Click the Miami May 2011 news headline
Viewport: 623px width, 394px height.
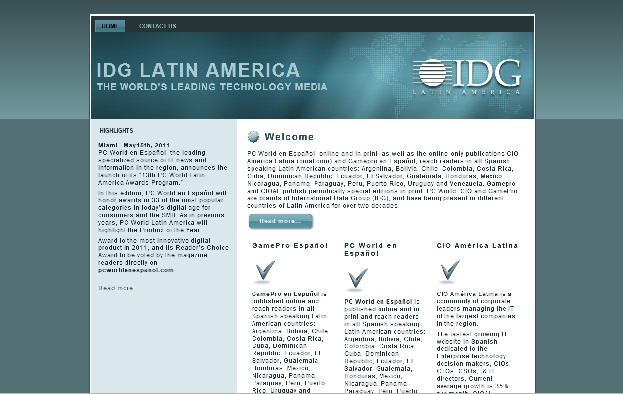134,145
